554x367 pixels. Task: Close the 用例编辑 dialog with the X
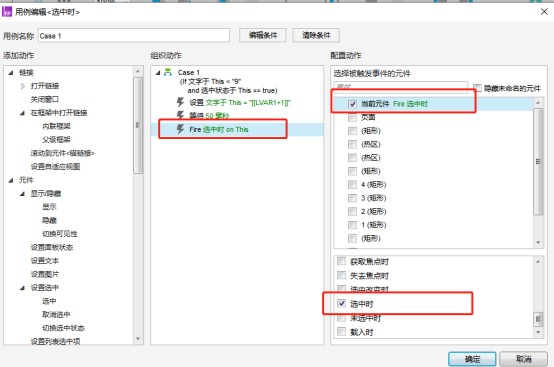[x=544, y=12]
